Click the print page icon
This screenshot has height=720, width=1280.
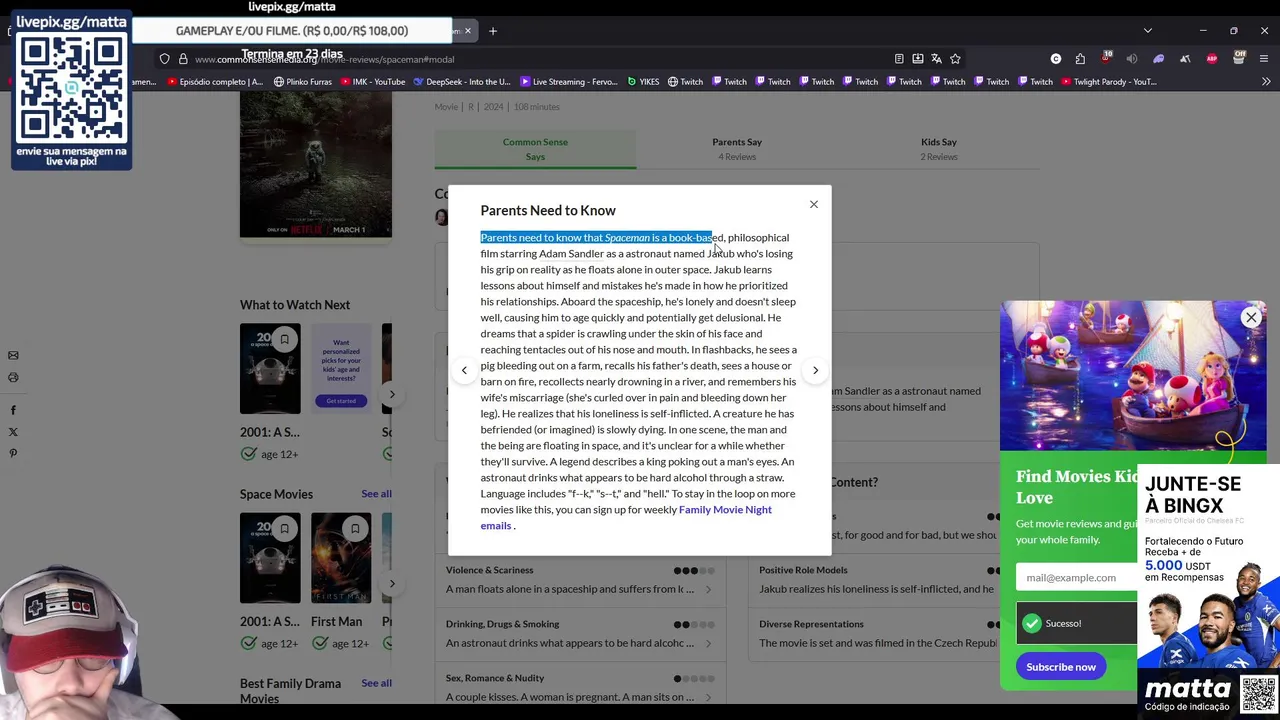tap(13, 377)
